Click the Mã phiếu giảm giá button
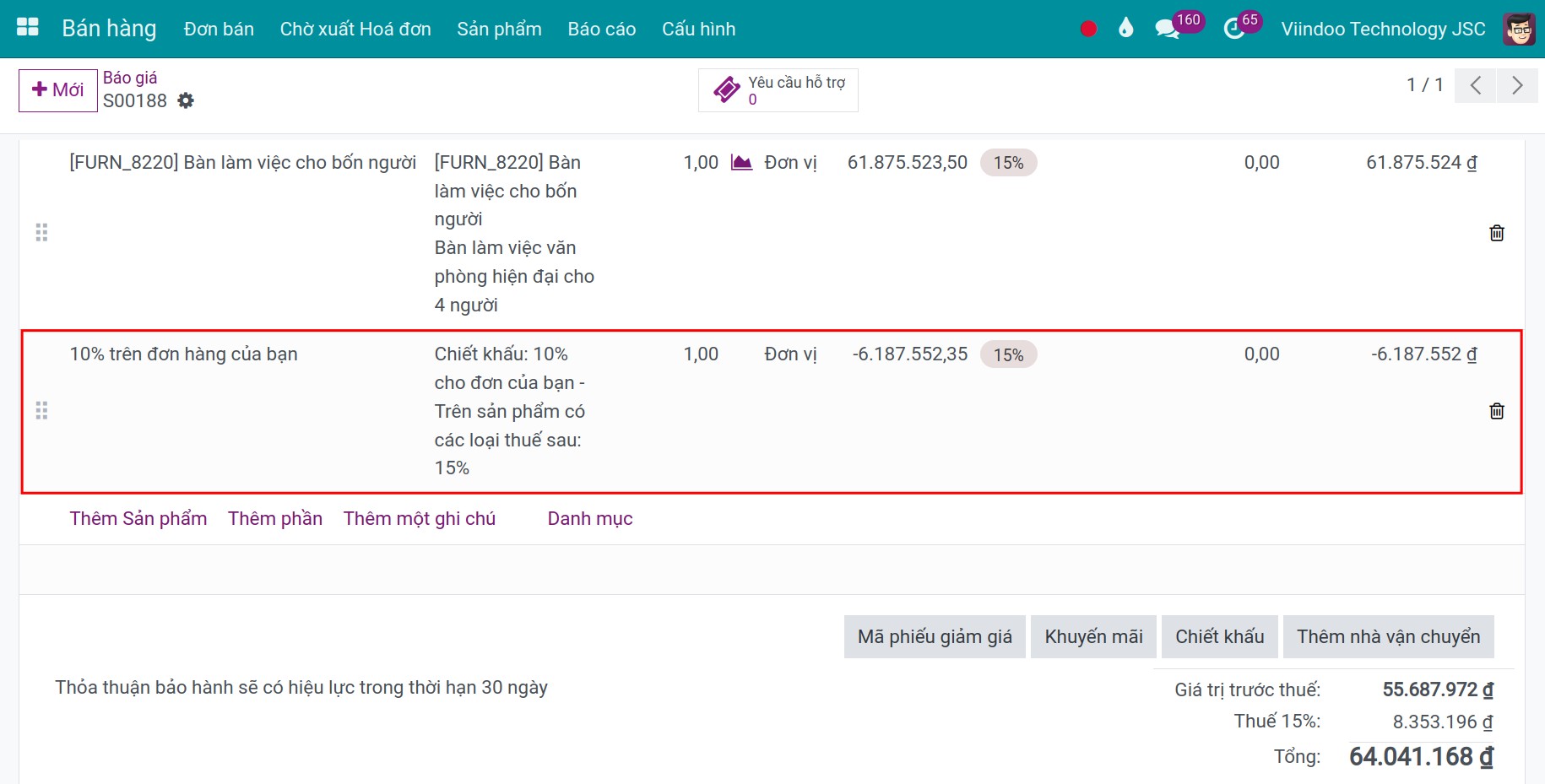Image resolution: width=1545 pixels, height=784 pixels. [935, 636]
